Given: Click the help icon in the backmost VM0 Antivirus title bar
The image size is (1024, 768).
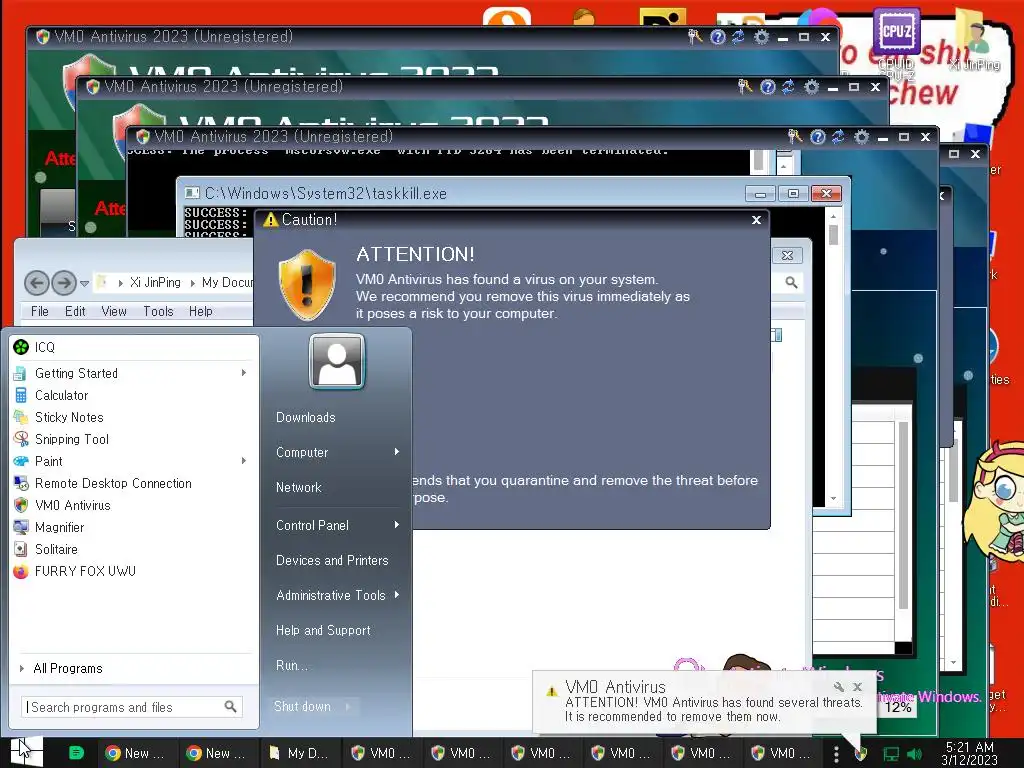Looking at the screenshot, I should click(718, 37).
